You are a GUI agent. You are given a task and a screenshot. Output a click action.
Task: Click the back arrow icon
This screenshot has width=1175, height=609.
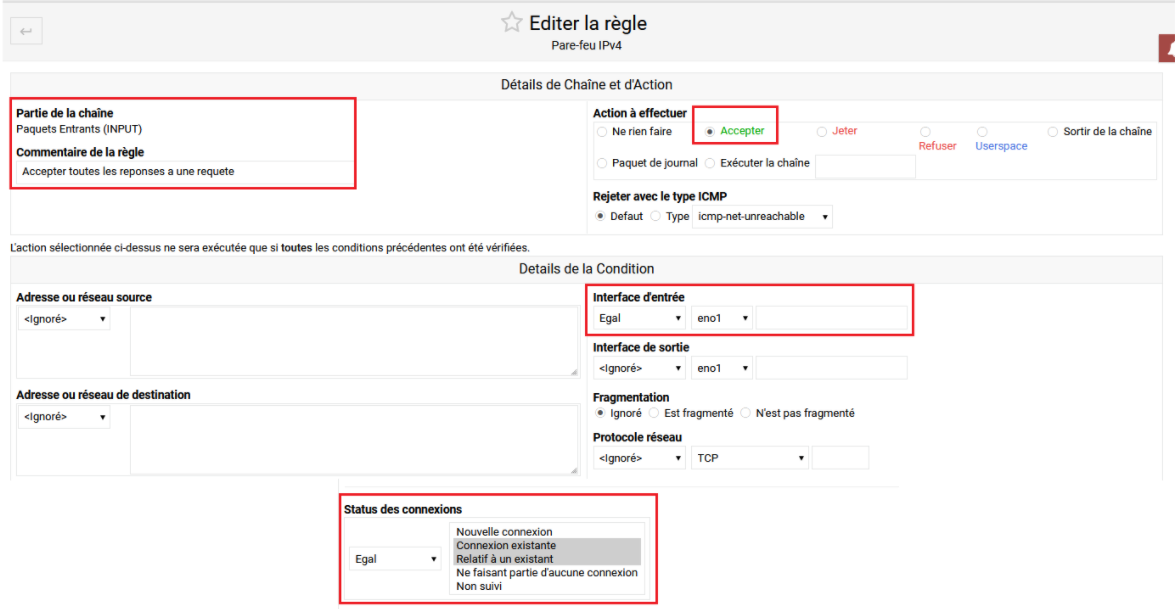coord(25,30)
